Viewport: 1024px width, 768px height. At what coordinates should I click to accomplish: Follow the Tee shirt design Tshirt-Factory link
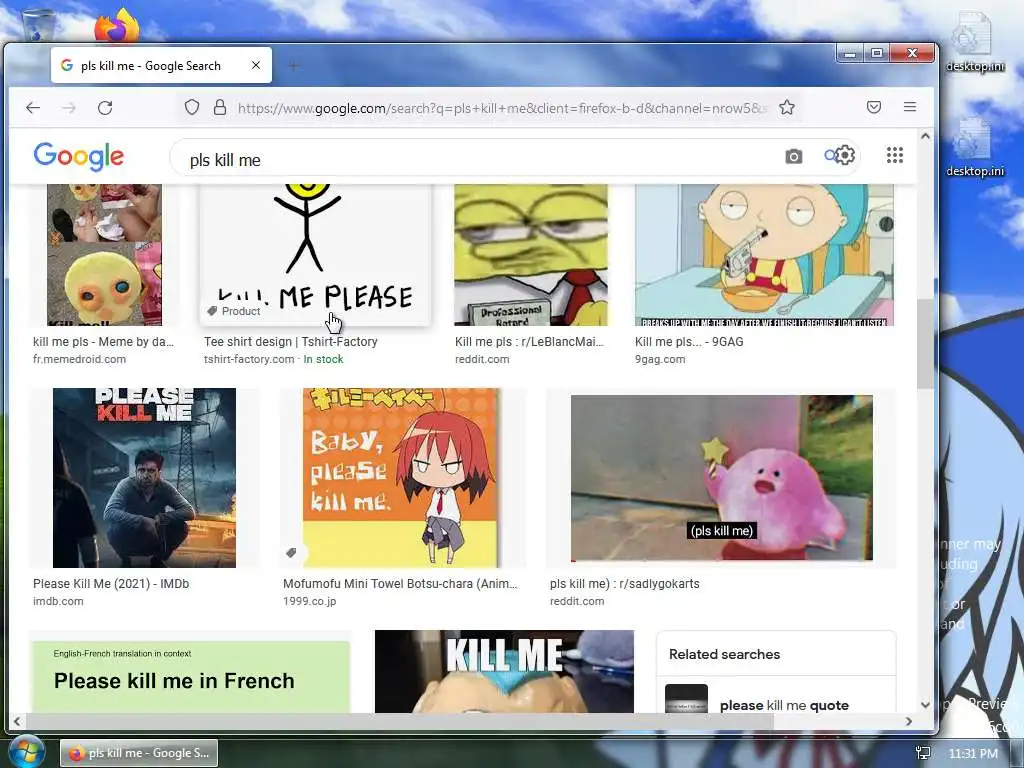[x=291, y=342]
